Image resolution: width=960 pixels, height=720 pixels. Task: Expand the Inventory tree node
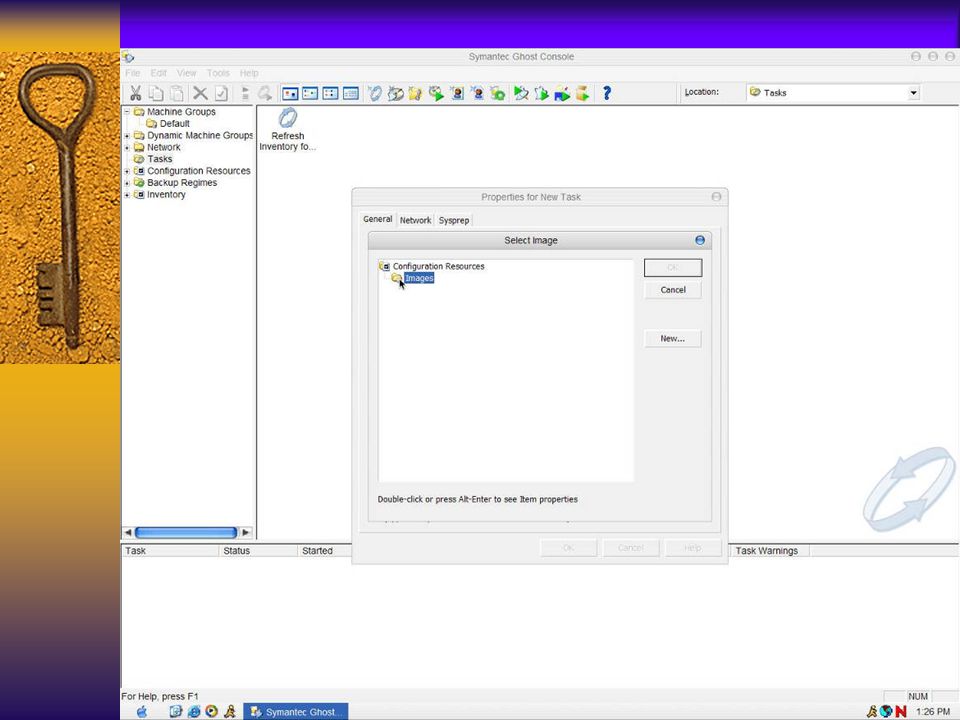point(127,195)
